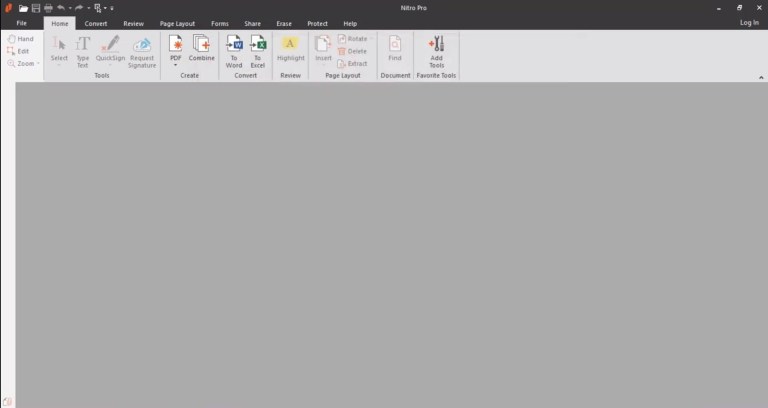Click Rotate pages
Screen dimensions: 768x408
tap(353, 39)
